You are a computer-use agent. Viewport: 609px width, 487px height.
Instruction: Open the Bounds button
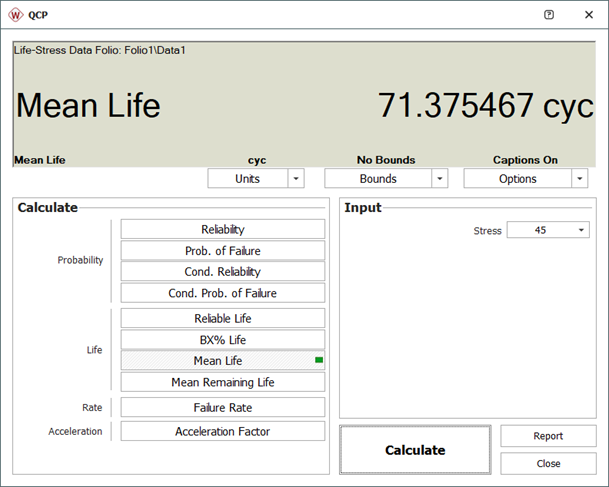[x=377, y=179]
